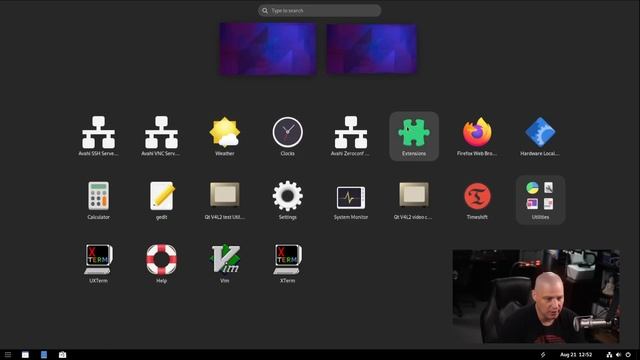This screenshot has height=360, width=640.
Task: Click the volume speaker tray icon
Action: (x=618, y=355)
